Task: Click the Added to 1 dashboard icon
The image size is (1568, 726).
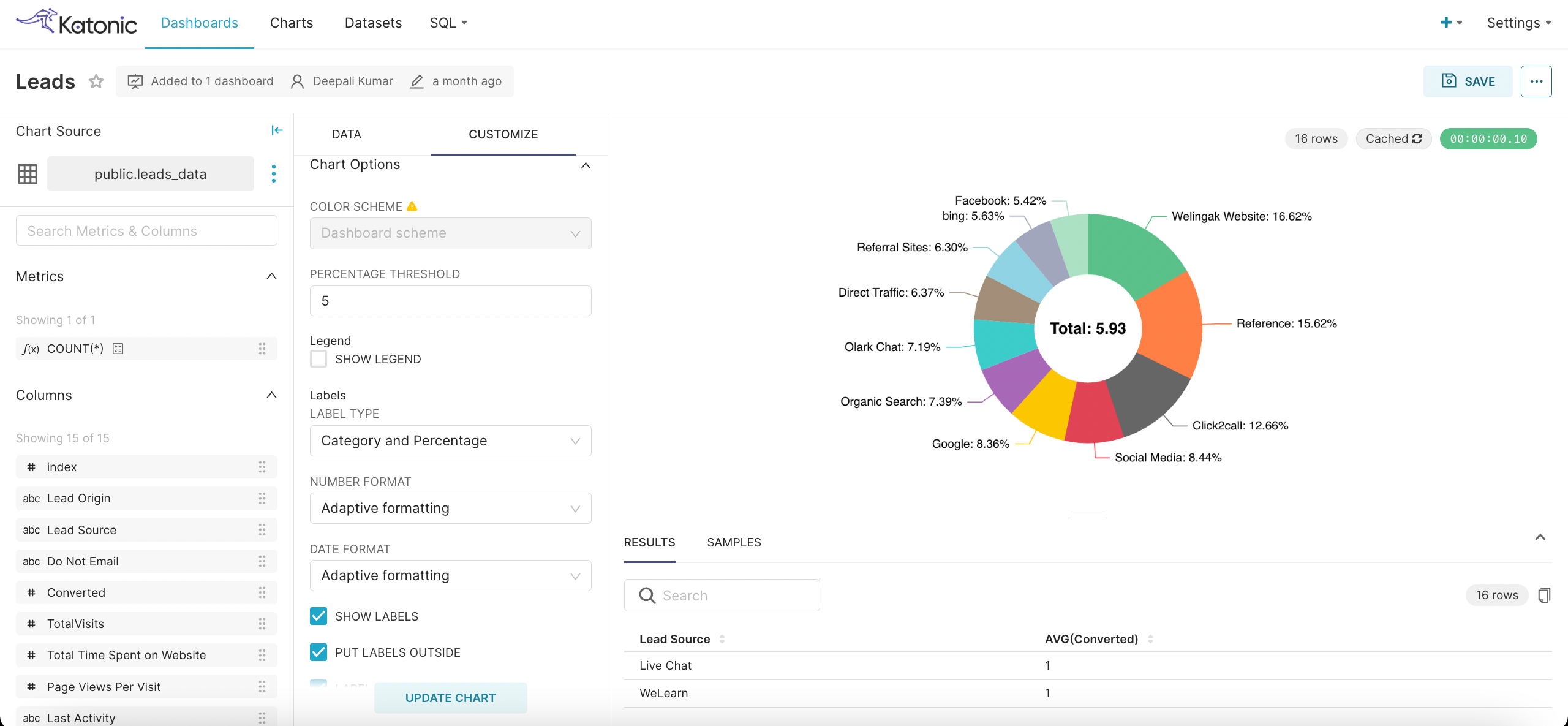Action: pos(135,81)
